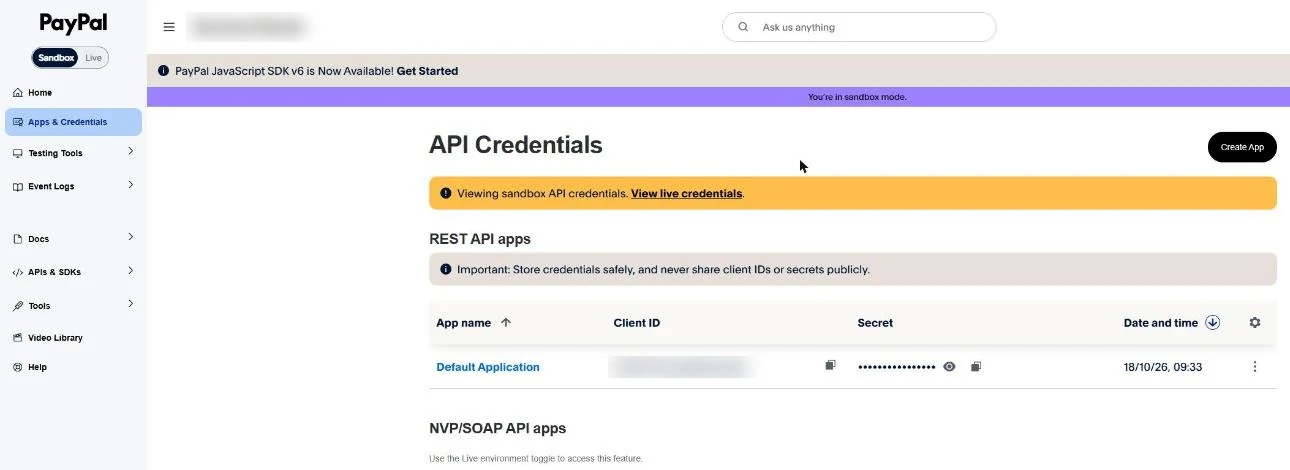Viewport: 1290px width, 470px height.
Task: Click the REST API apps heading
Action: coord(480,239)
